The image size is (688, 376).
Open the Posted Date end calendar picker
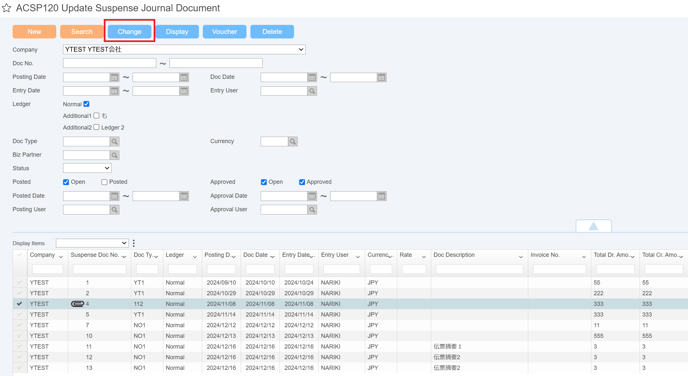184,196
